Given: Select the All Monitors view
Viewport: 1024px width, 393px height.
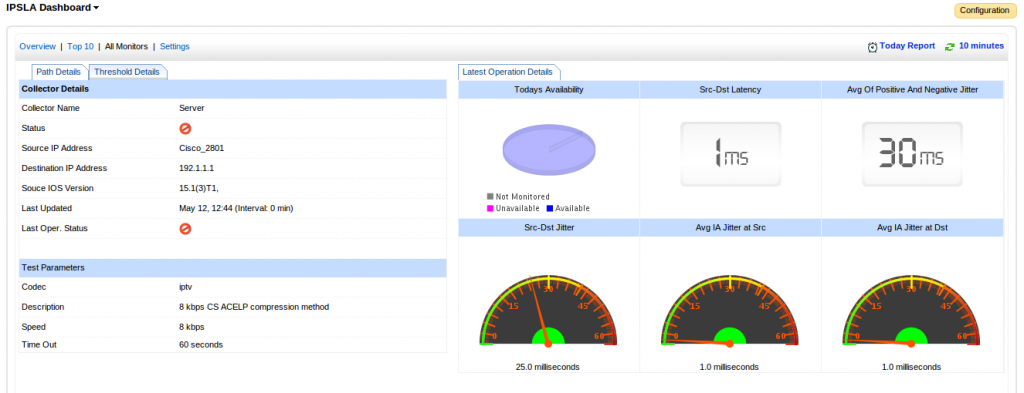Looking at the screenshot, I should pyautogui.click(x=126, y=46).
